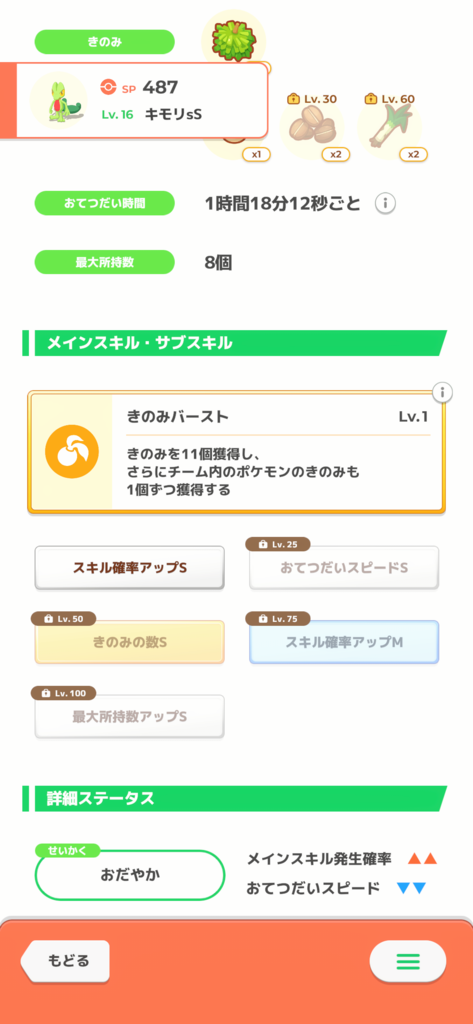Open the green hamburger menu button
473x1024 pixels.
pos(408,961)
